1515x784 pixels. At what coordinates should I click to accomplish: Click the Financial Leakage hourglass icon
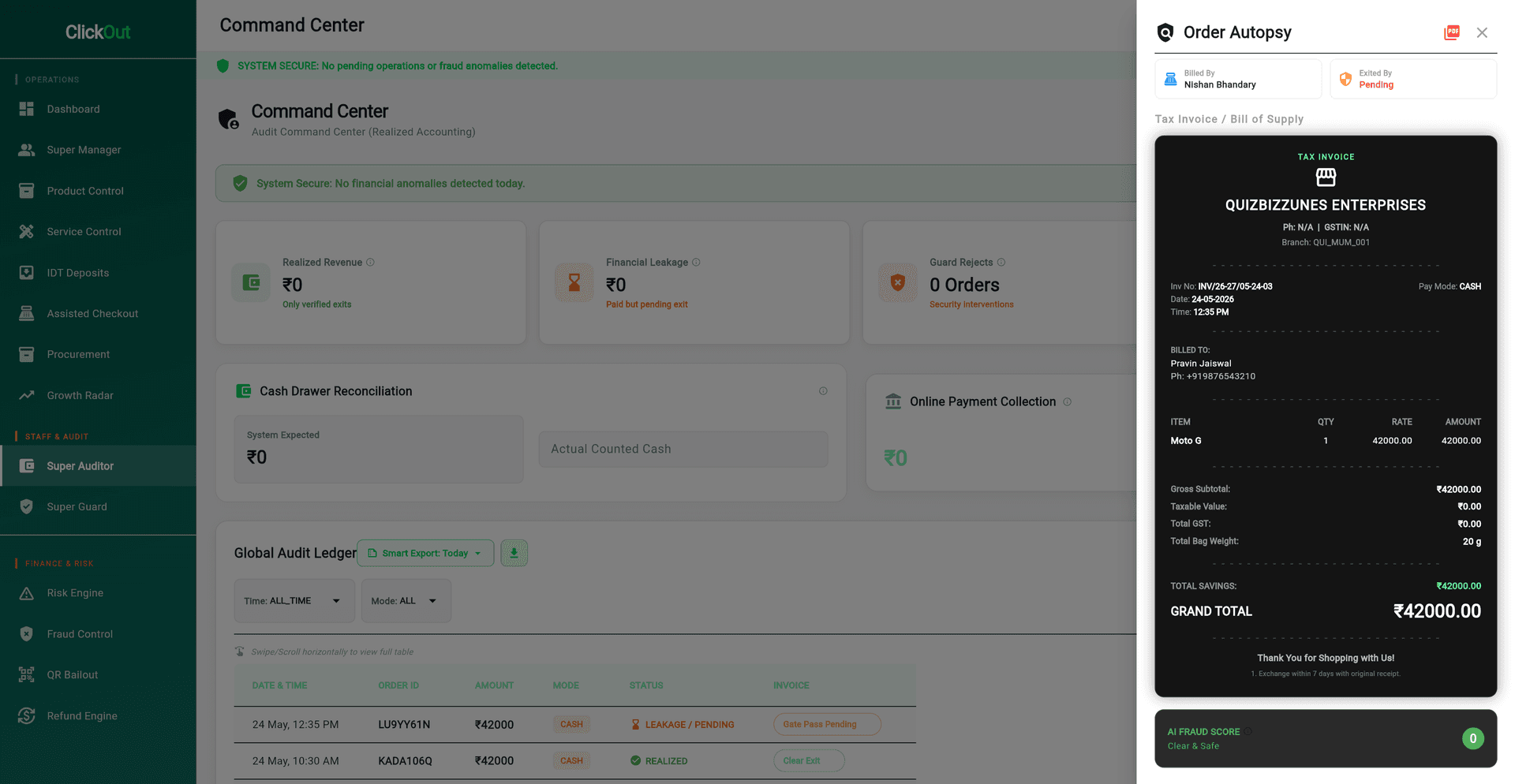(574, 282)
